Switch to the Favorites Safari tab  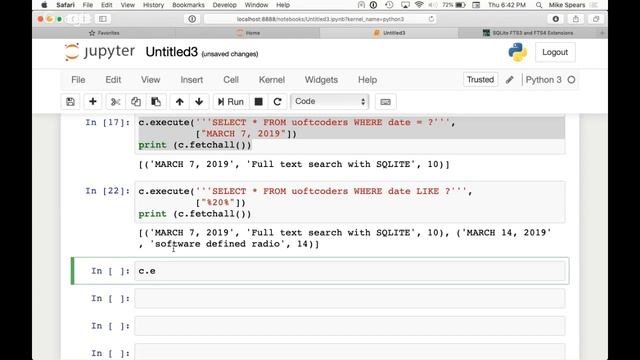pos(104,33)
